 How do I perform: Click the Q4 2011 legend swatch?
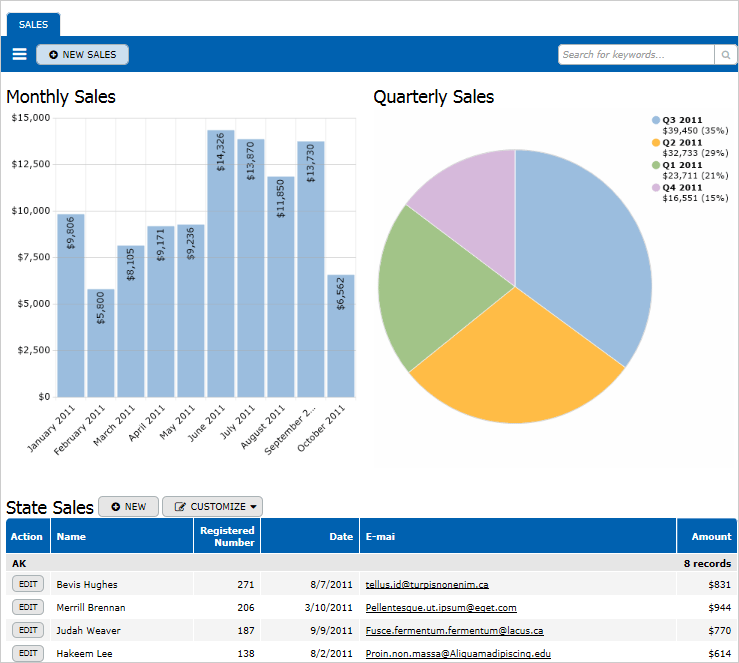click(656, 188)
